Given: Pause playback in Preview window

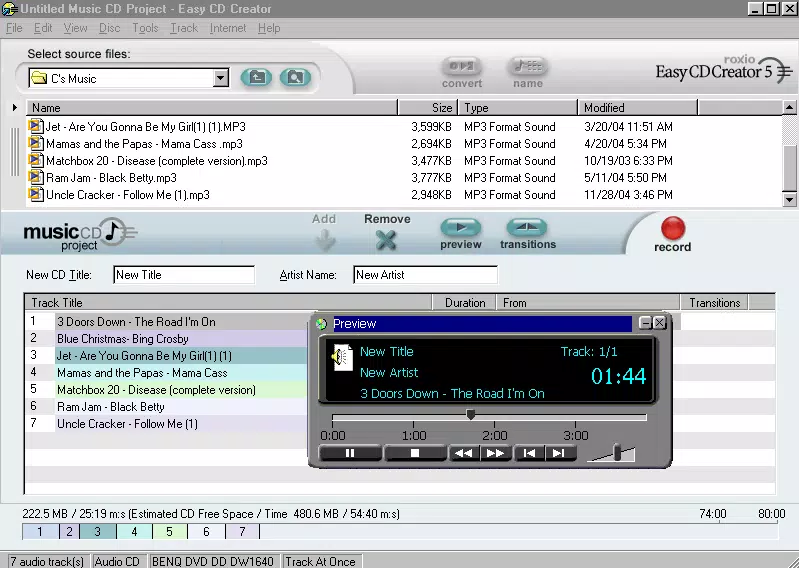Looking at the screenshot, I should tap(350, 453).
